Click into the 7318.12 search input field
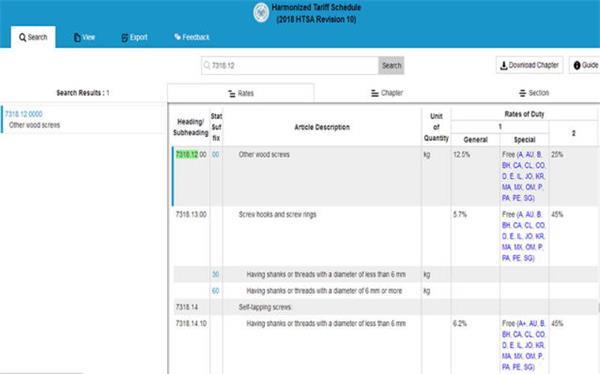600x374 pixels. (x=290, y=65)
